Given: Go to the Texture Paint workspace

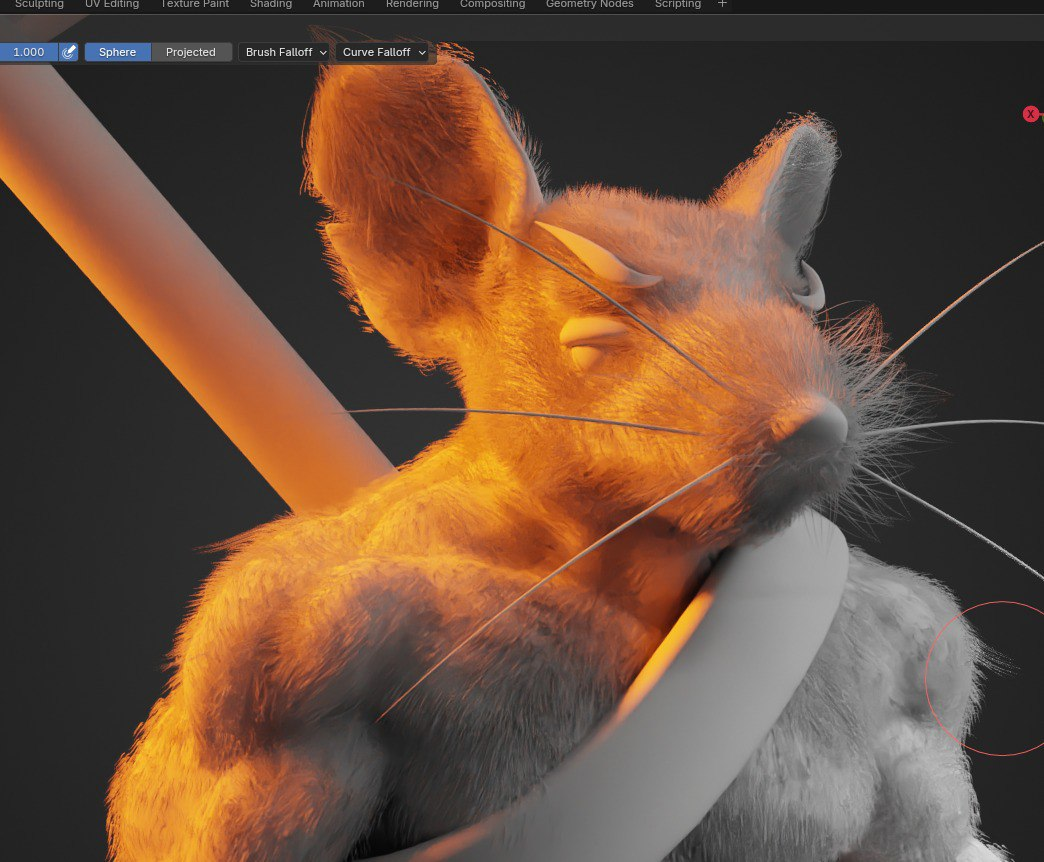Looking at the screenshot, I should pyautogui.click(x=195, y=4).
